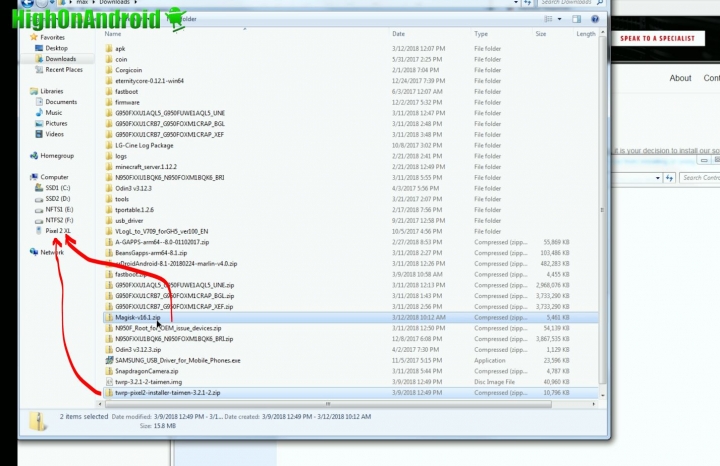720x466 pixels.
Task: Select N950F_Root_for_OEM_issue_devices.zip icon
Action: 109,328
